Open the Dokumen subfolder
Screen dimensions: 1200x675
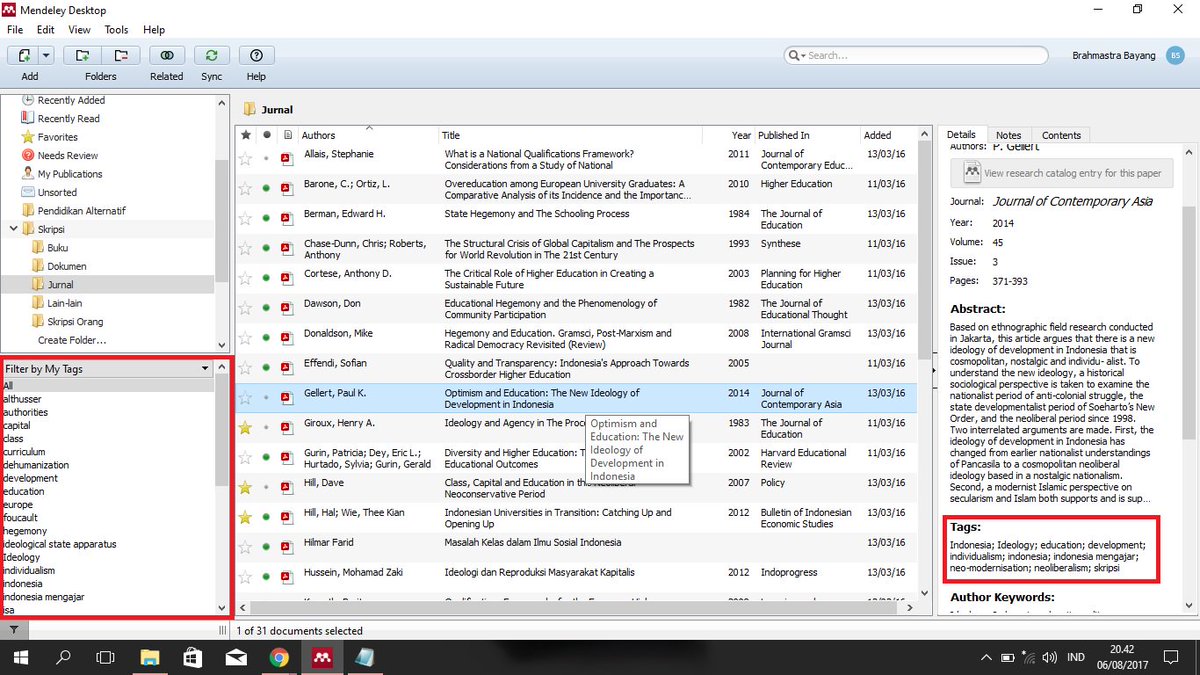(x=66, y=266)
